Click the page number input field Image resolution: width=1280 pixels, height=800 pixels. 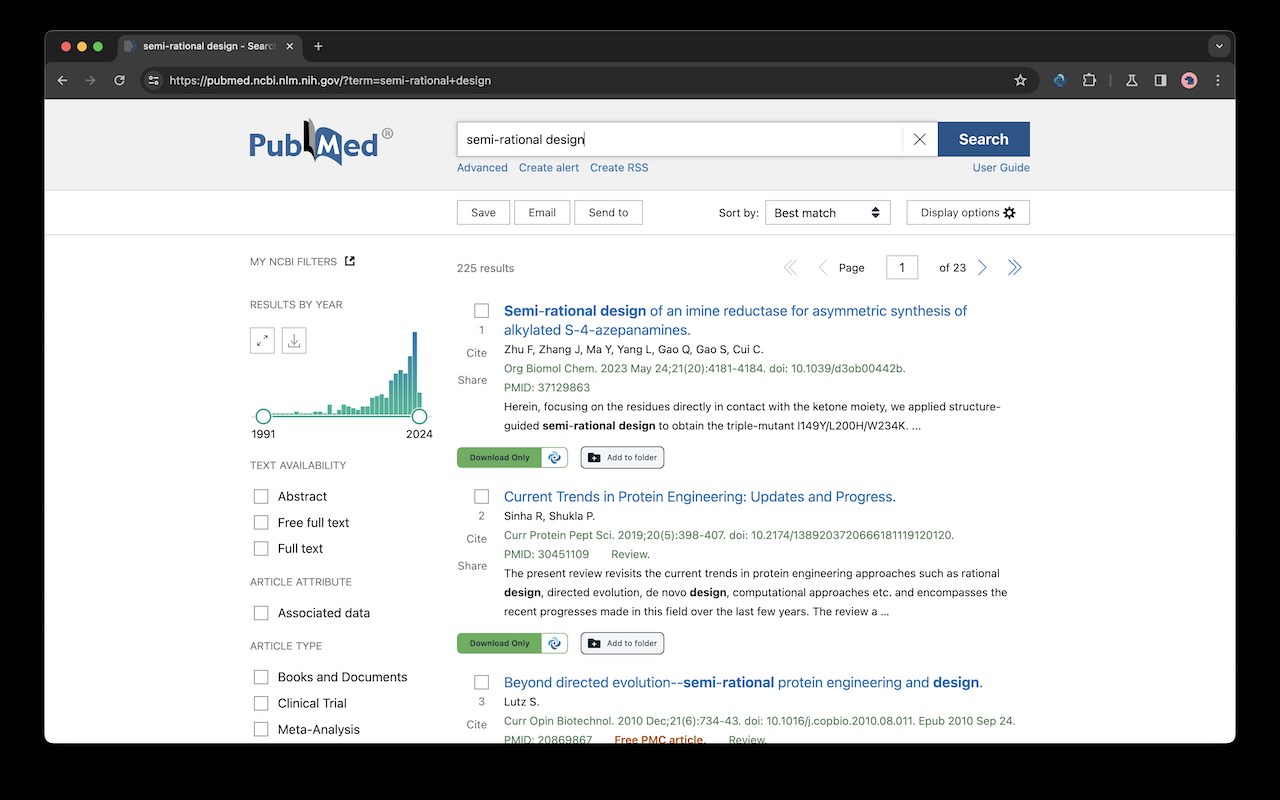[901, 267]
